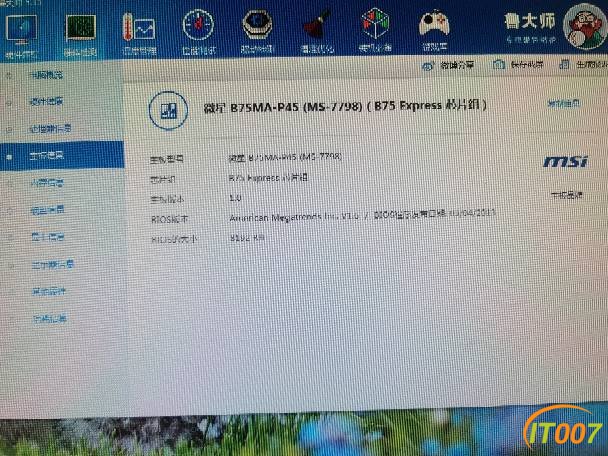Image resolution: width=608 pixels, height=456 pixels.
Task: Launch performance test gauge icon
Action: [198, 26]
